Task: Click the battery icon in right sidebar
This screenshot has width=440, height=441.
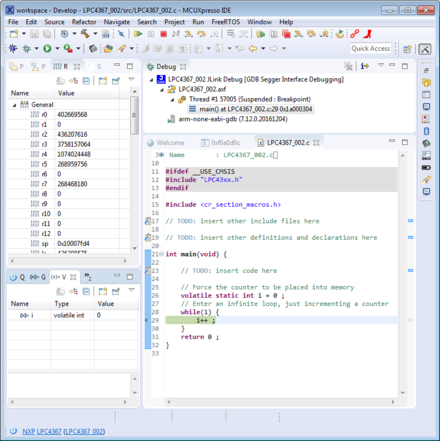Action: (426, 167)
